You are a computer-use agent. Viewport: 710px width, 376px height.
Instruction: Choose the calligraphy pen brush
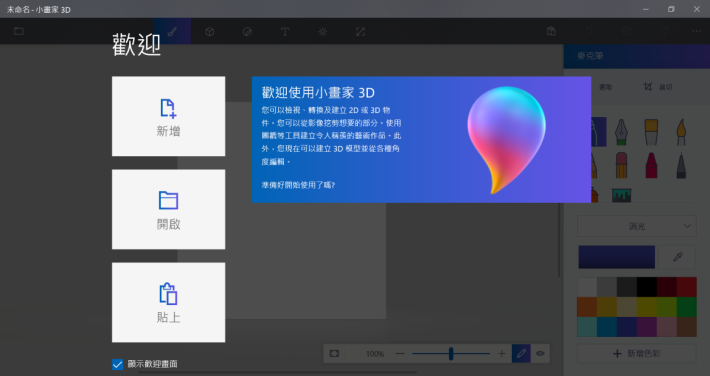[621, 132]
